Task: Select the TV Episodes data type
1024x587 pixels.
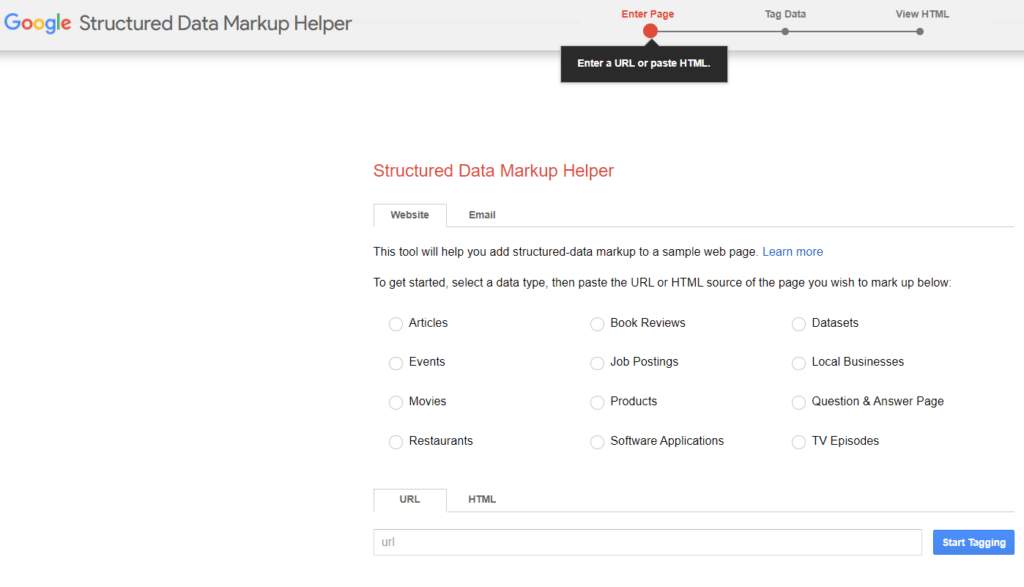Action: [x=799, y=441]
